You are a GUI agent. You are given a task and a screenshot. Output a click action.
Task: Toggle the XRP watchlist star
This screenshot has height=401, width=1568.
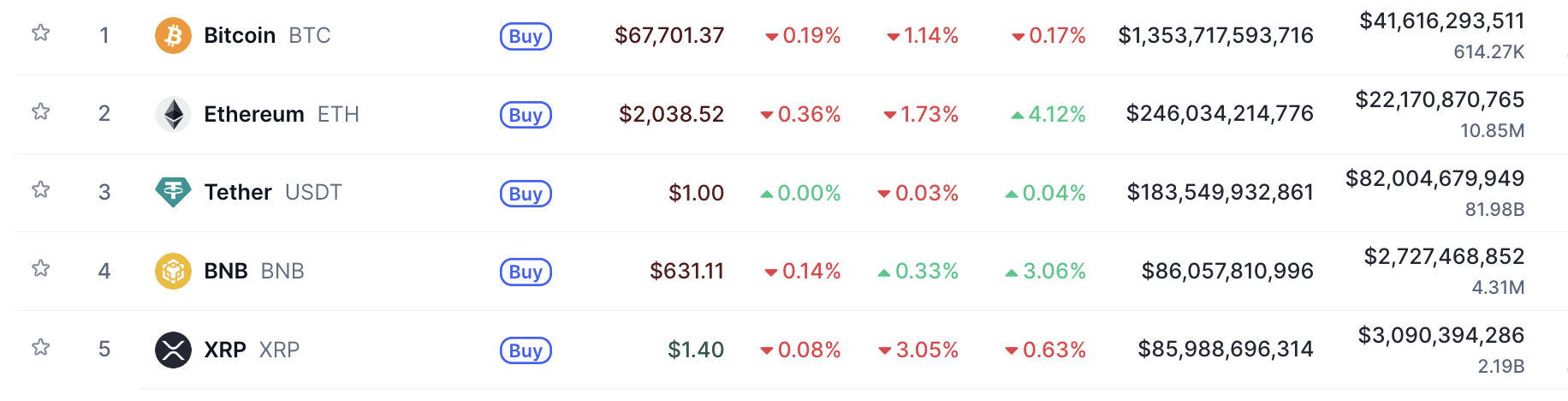40,348
